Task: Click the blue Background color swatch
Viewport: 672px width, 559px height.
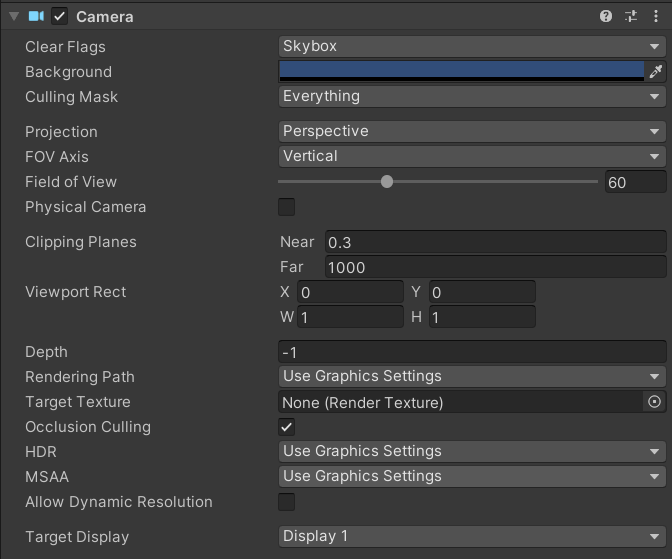Action: click(461, 71)
